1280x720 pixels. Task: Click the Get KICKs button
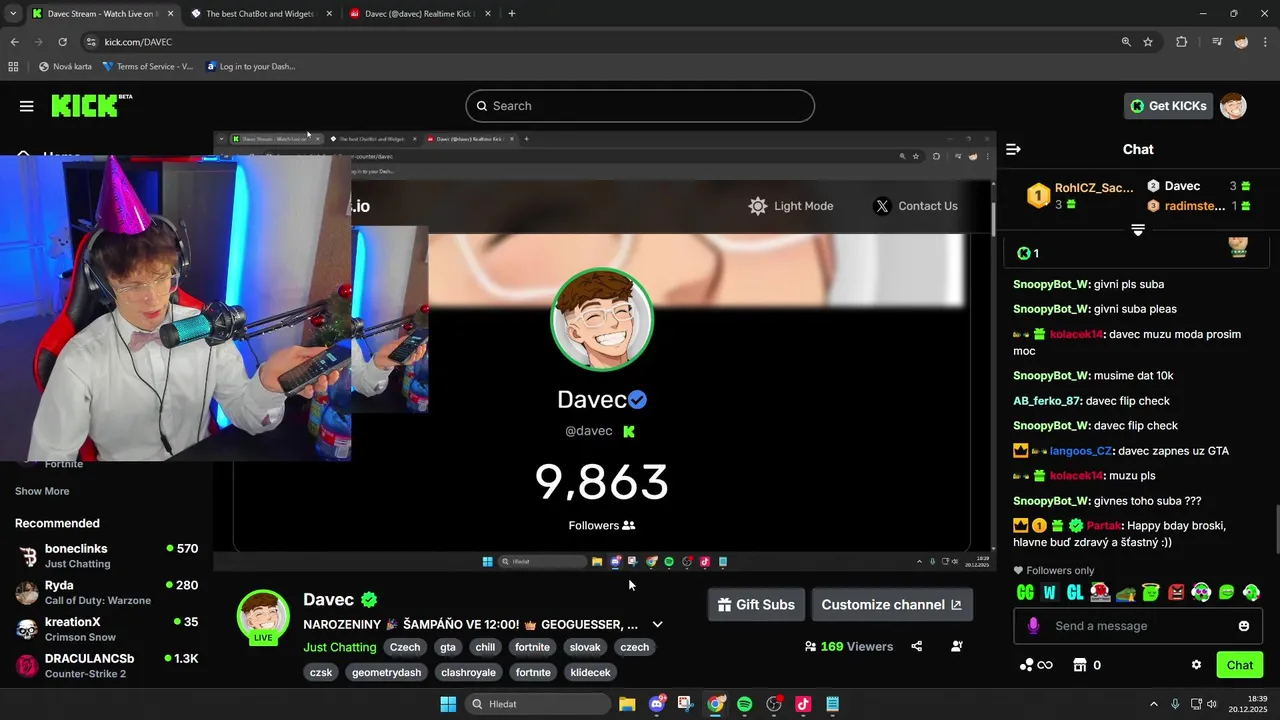coord(1169,106)
